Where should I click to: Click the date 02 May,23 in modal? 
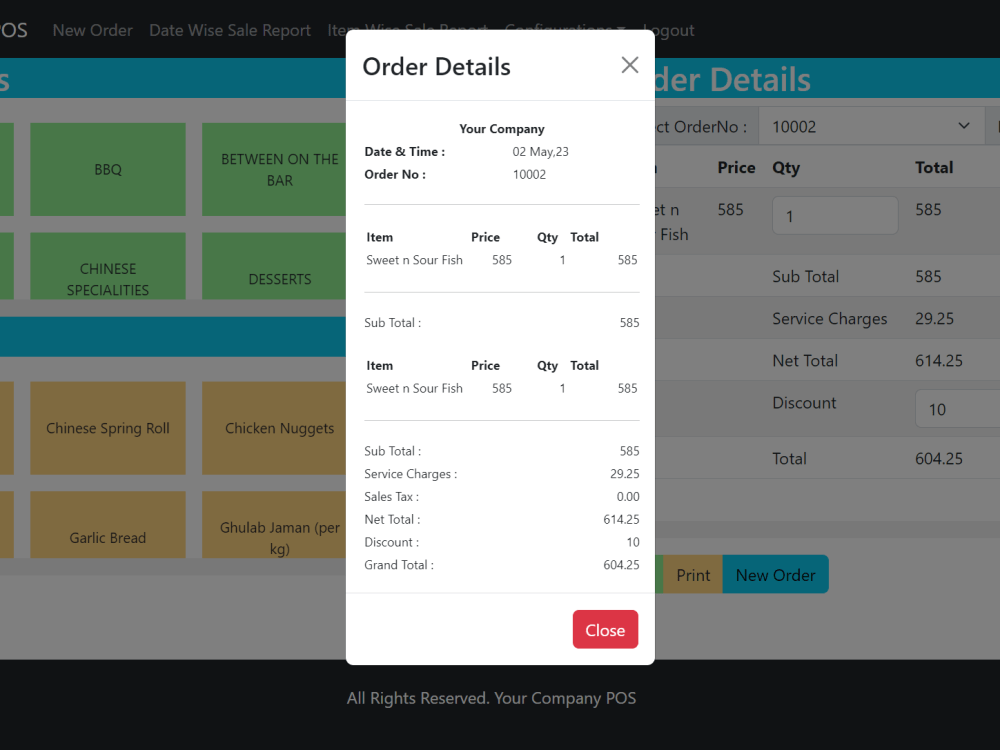point(540,152)
